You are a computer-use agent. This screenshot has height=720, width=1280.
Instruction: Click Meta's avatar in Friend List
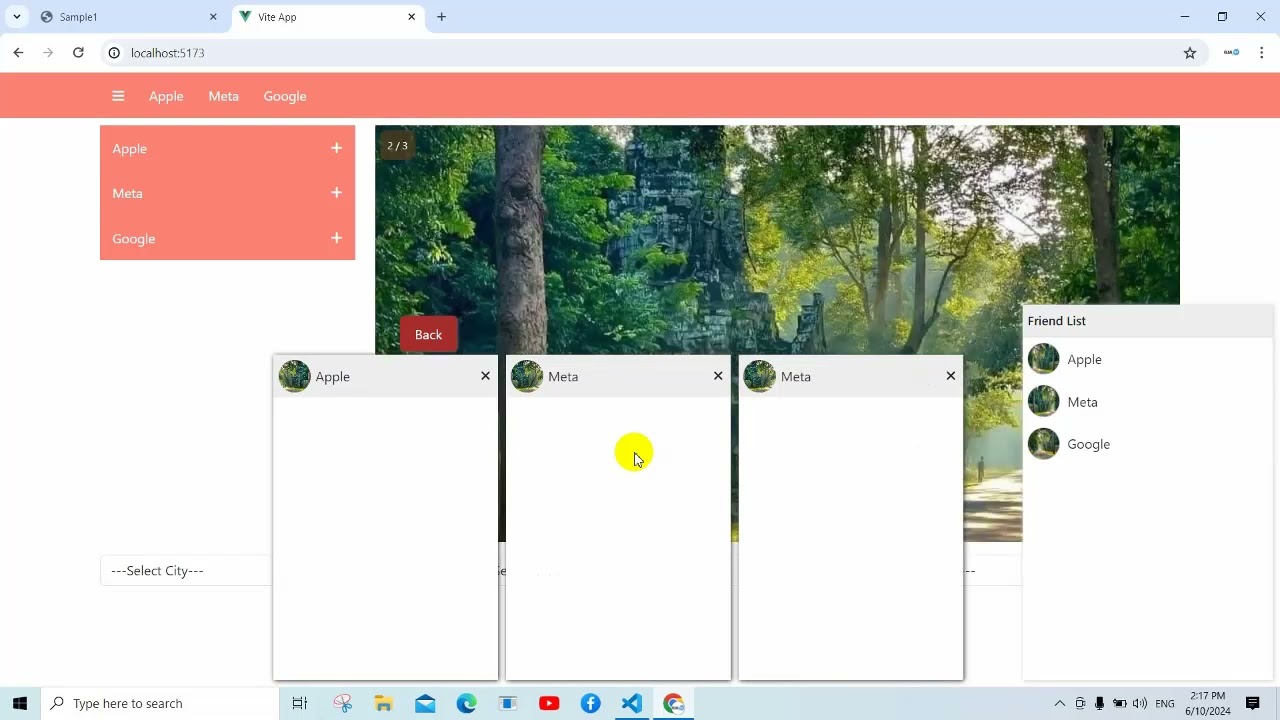[x=1043, y=402]
